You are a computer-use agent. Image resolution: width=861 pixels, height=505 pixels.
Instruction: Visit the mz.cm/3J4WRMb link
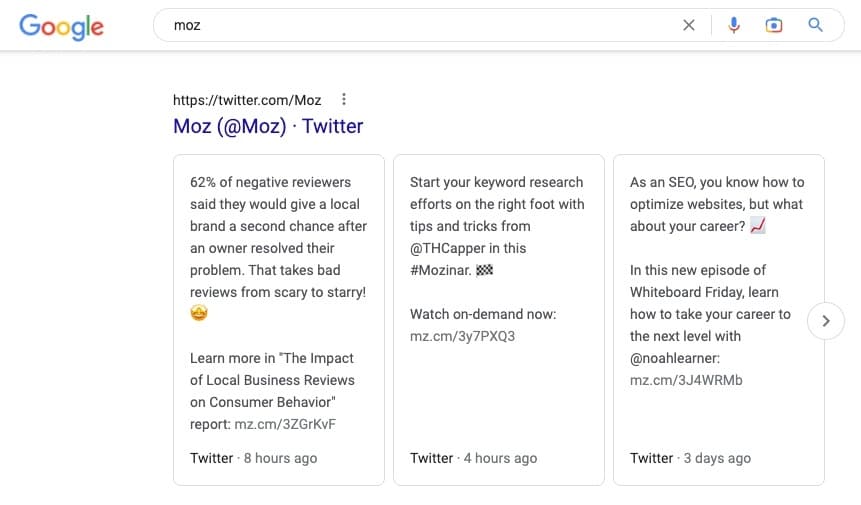(686, 380)
